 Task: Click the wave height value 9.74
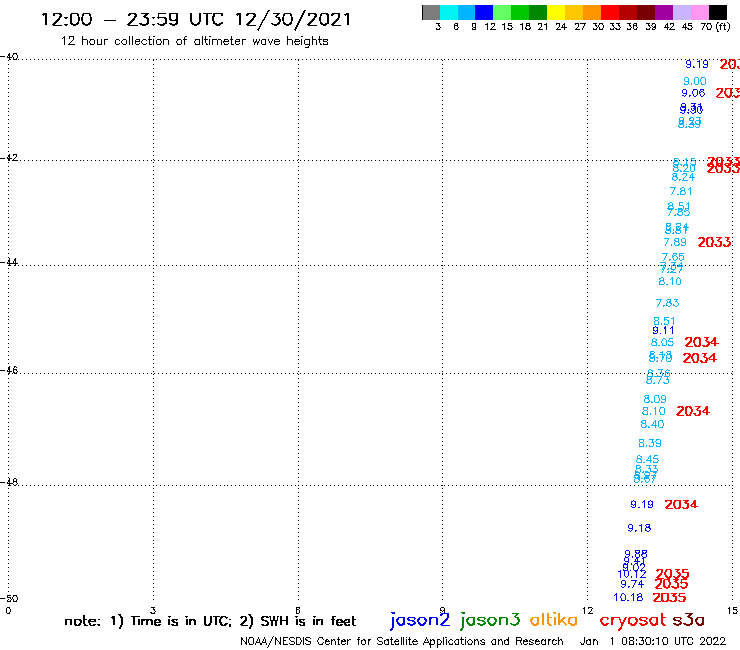pyautogui.click(x=632, y=584)
